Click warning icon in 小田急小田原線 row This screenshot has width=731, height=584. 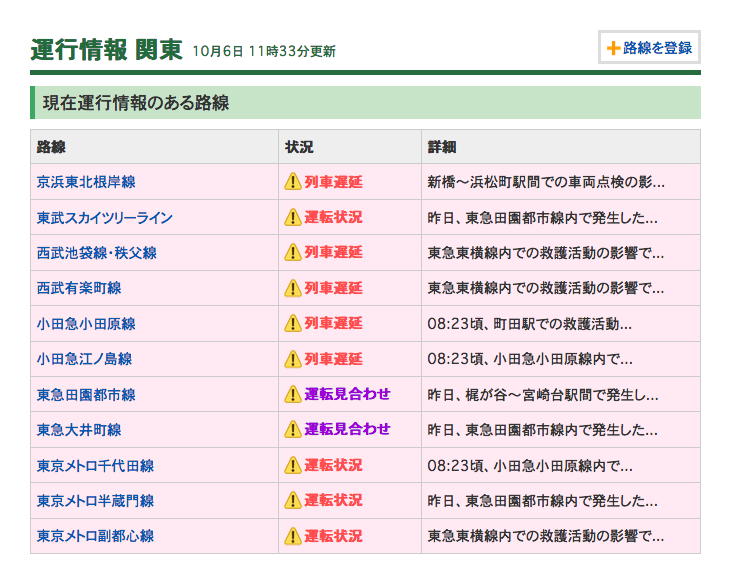click(x=293, y=323)
